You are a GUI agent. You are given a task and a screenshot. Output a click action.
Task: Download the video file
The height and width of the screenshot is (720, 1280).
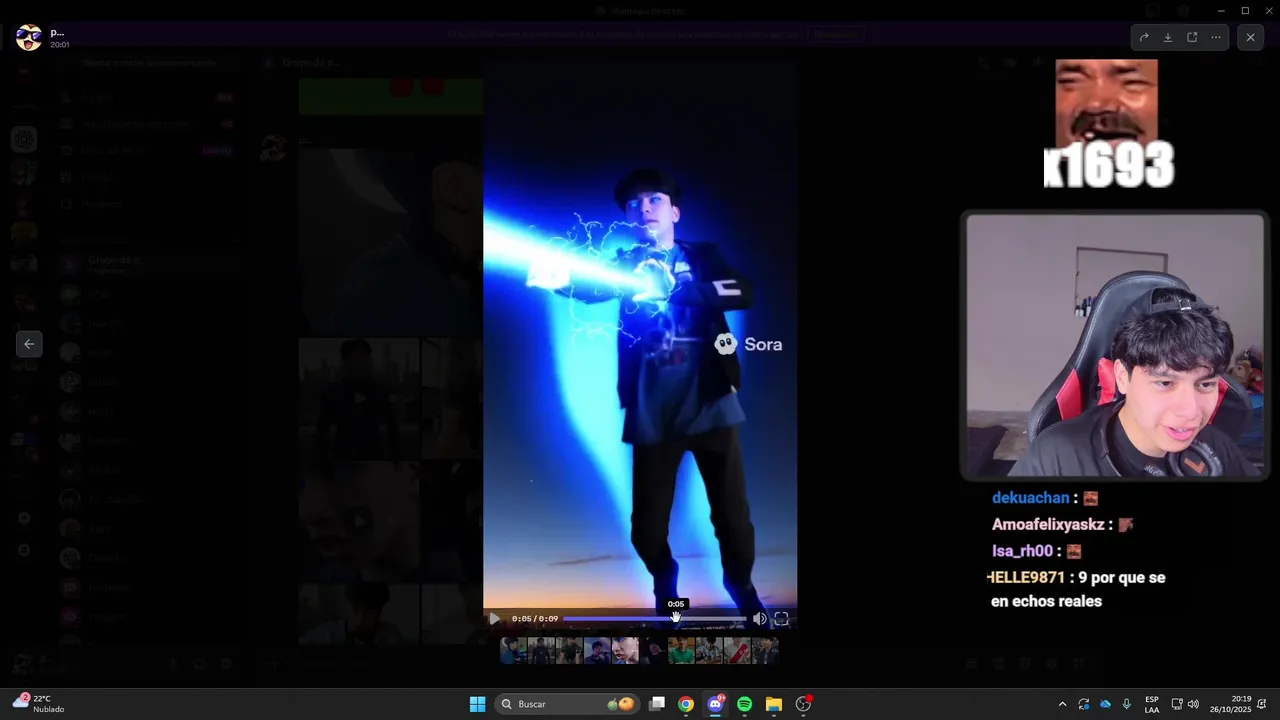coord(1168,37)
